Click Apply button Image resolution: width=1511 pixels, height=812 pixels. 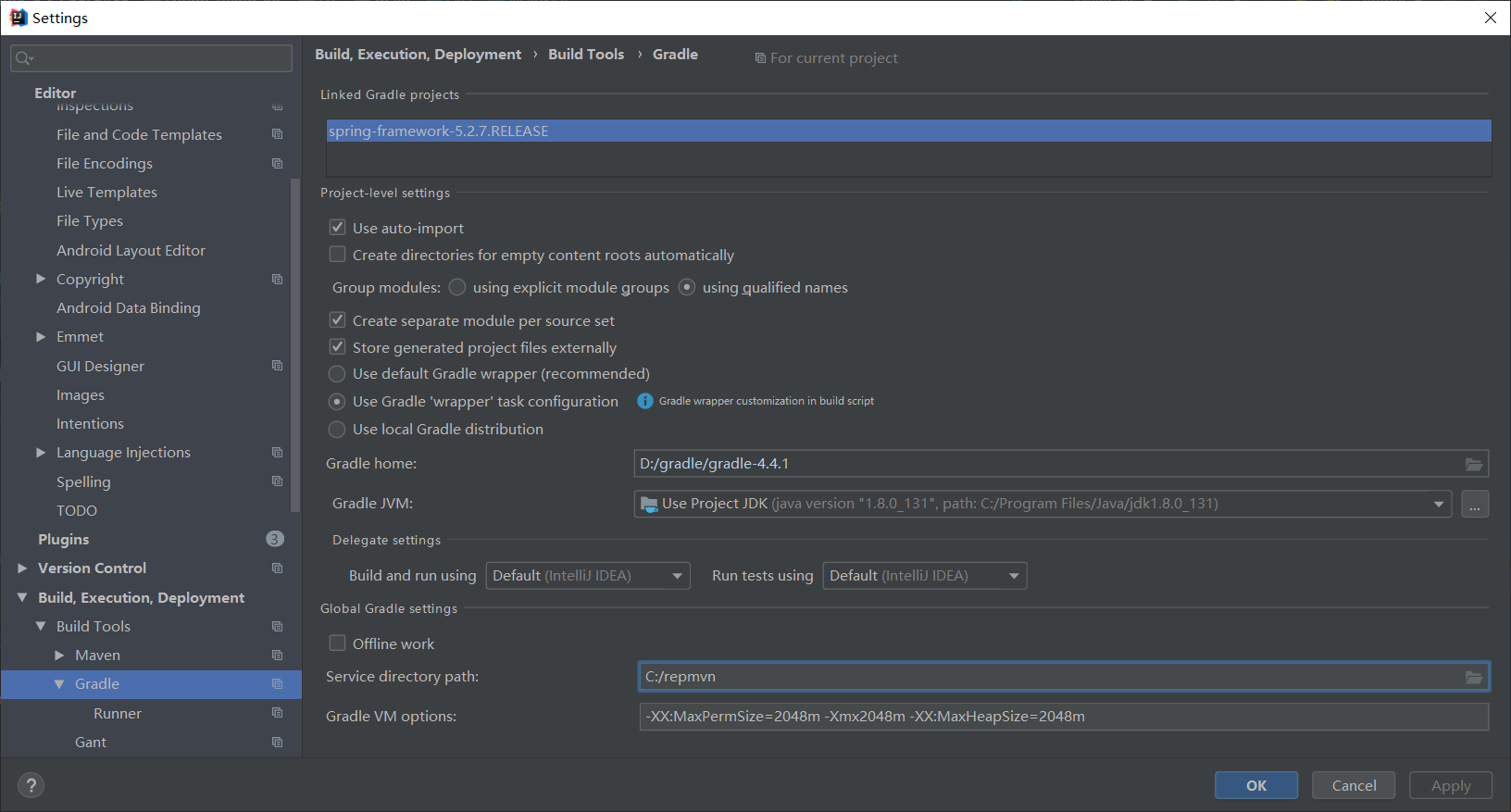pos(1451,785)
